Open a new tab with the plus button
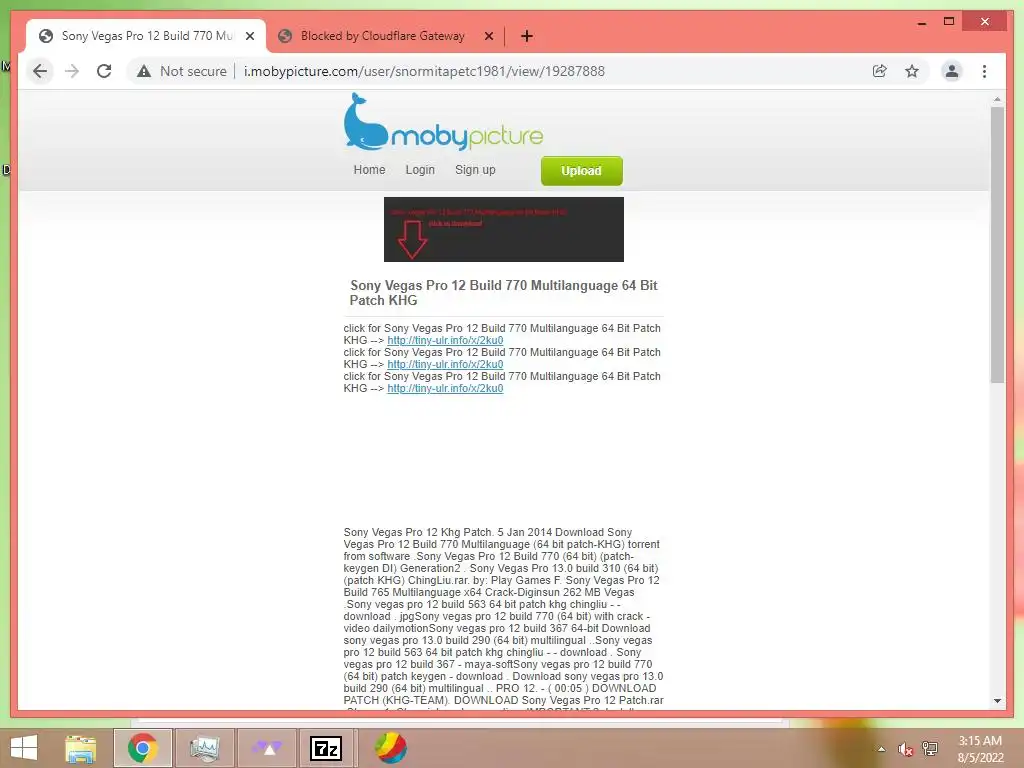 click(x=526, y=36)
